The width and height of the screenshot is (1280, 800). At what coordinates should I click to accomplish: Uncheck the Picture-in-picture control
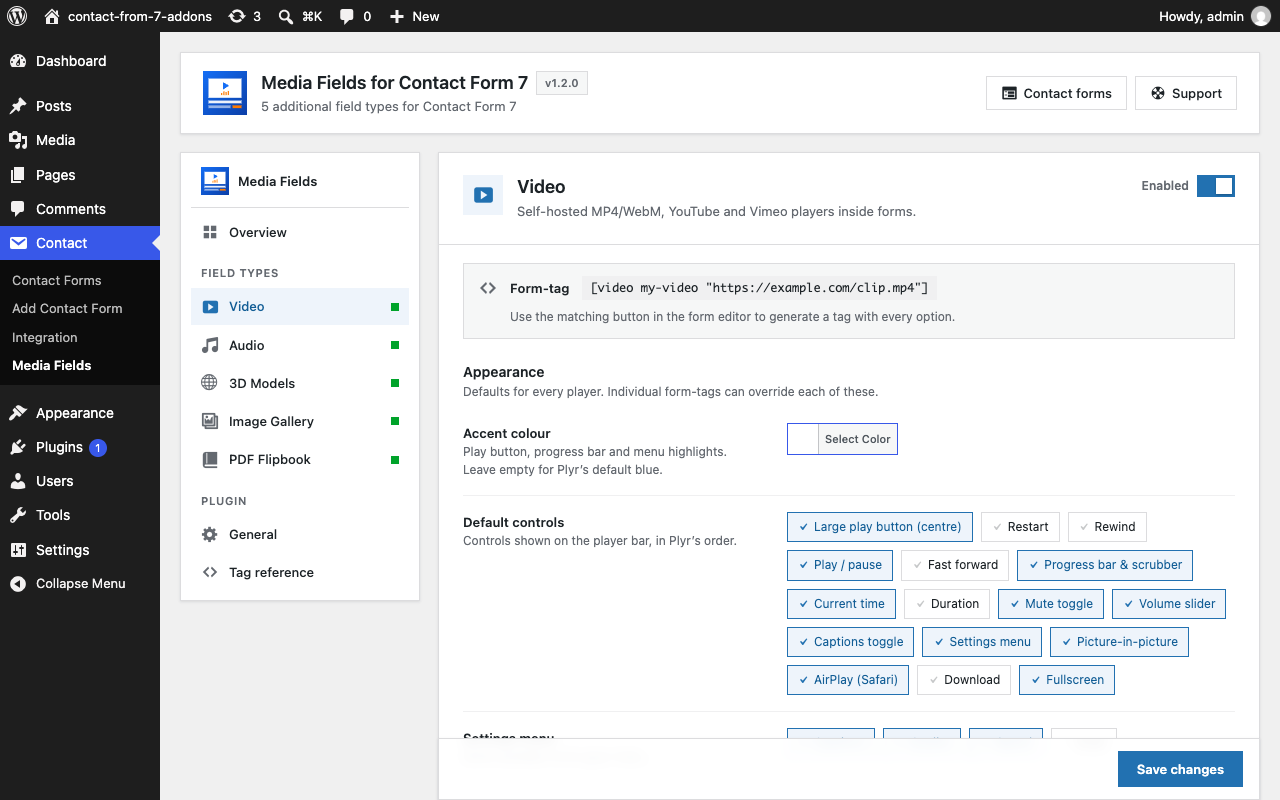[x=1119, y=642]
